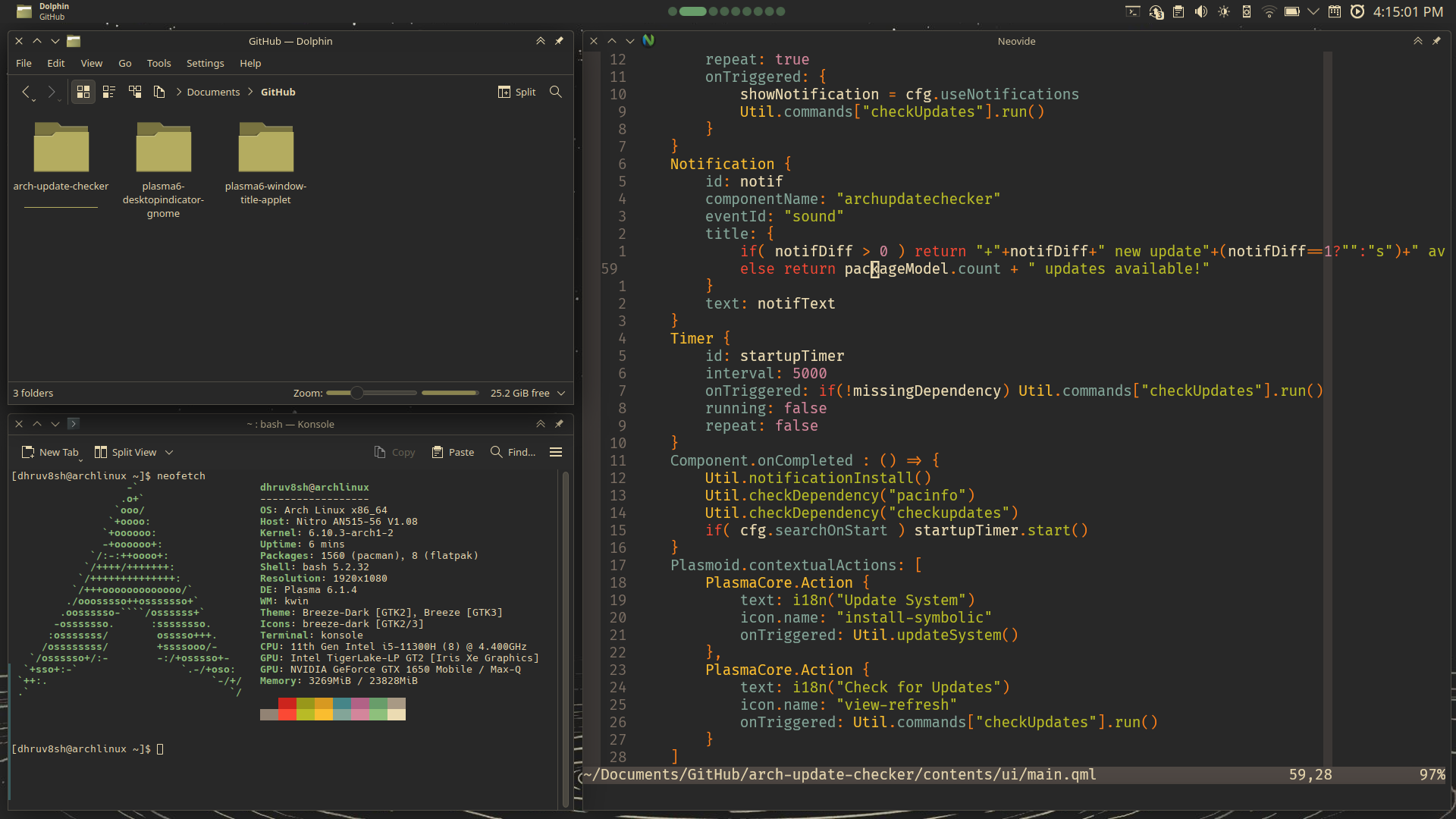Image resolution: width=1456 pixels, height=819 pixels.
Task: Switch Dolphin to compact details view
Action: click(109, 92)
